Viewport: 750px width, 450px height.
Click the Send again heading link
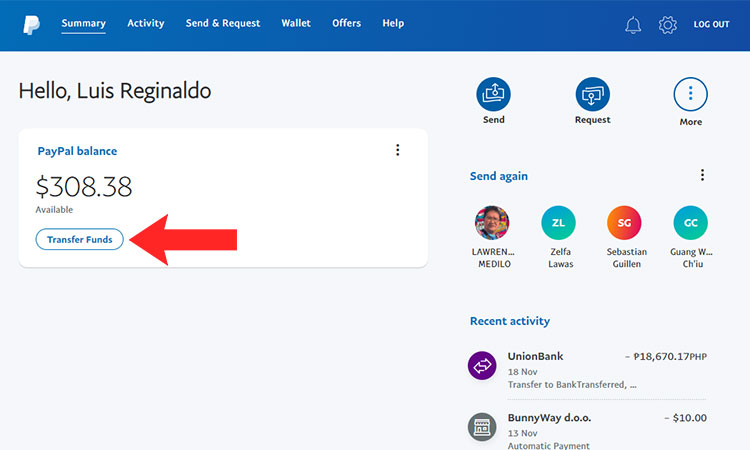[x=498, y=176]
